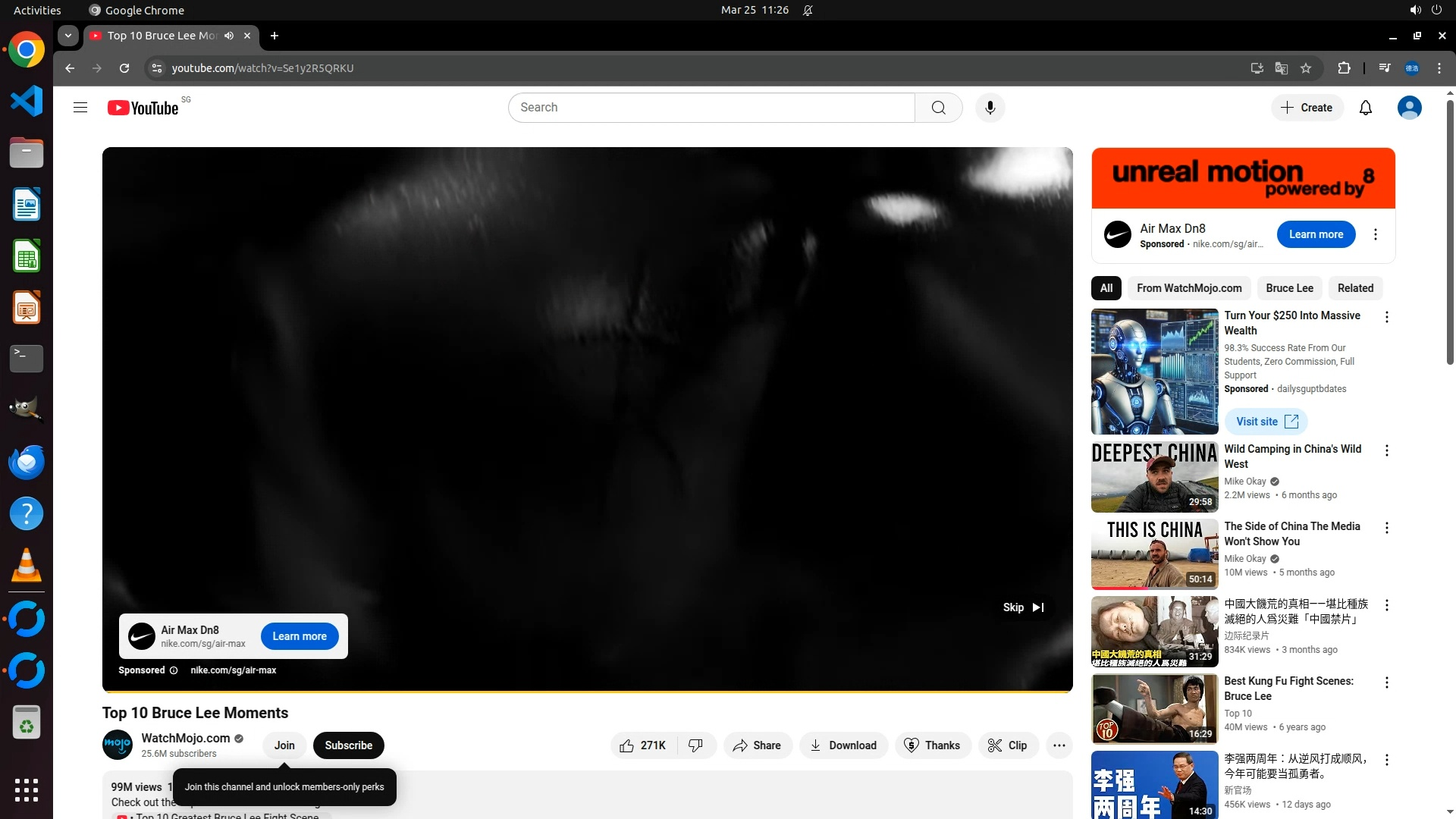Open options menu for Wild Camping video
Viewport: 1456px width, 819px height.
[1386, 450]
